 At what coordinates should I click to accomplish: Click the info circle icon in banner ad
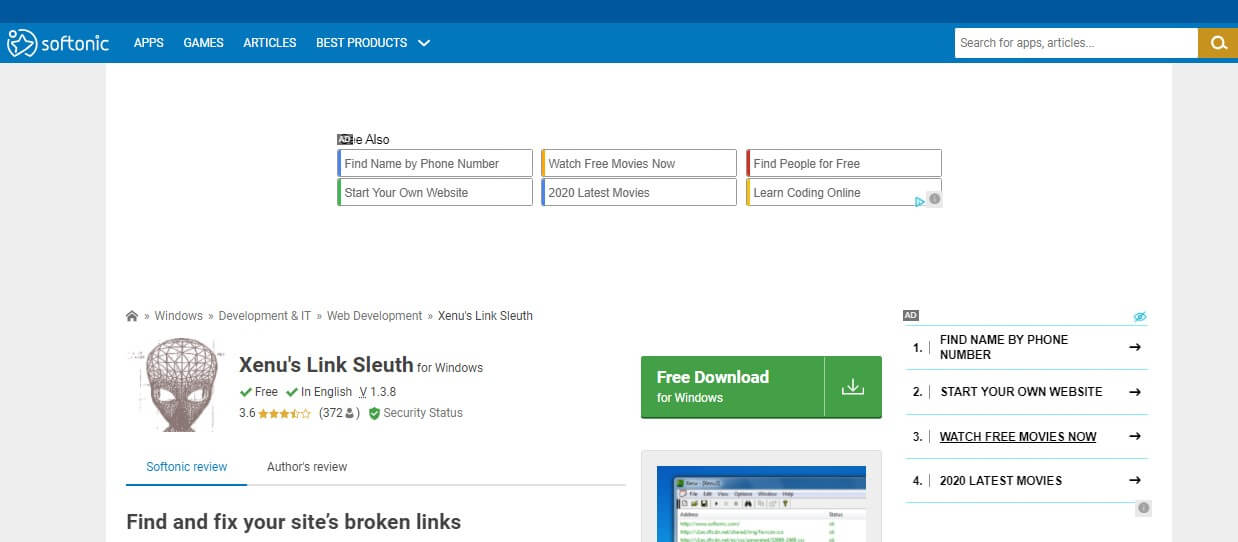[x=935, y=199]
